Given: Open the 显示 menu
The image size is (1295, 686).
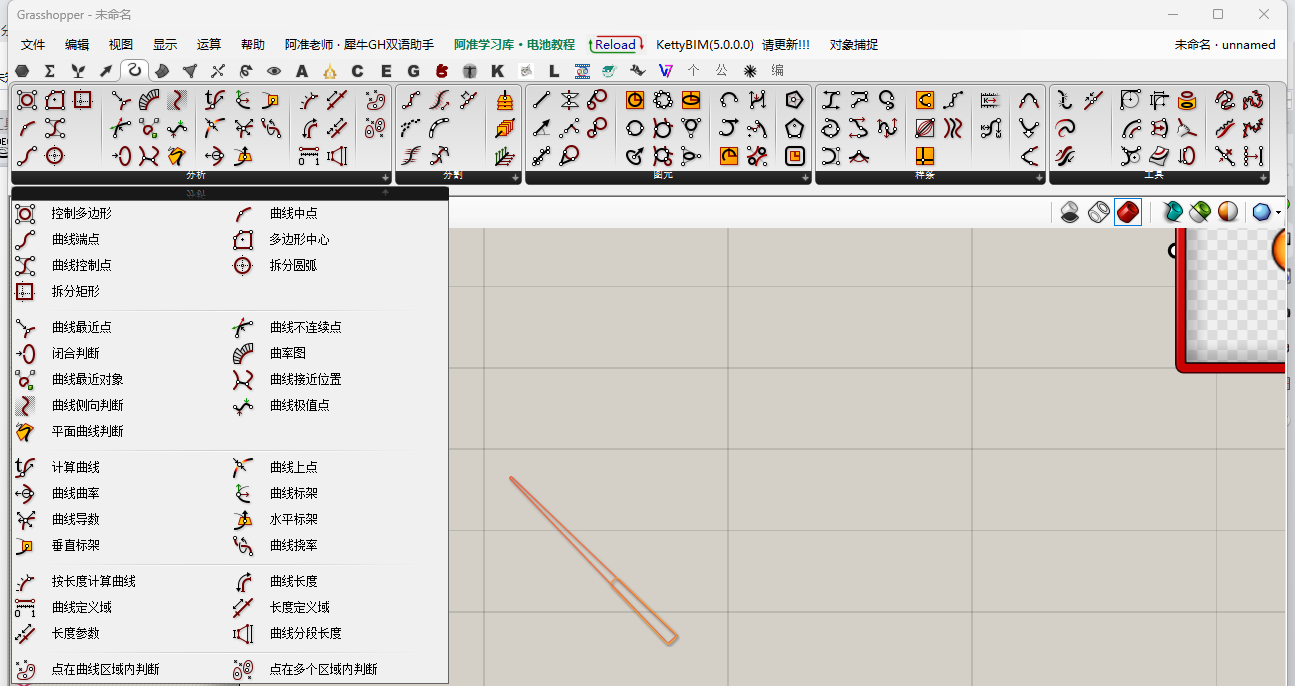Looking at the screenshot, I should [x=165, y=44].
